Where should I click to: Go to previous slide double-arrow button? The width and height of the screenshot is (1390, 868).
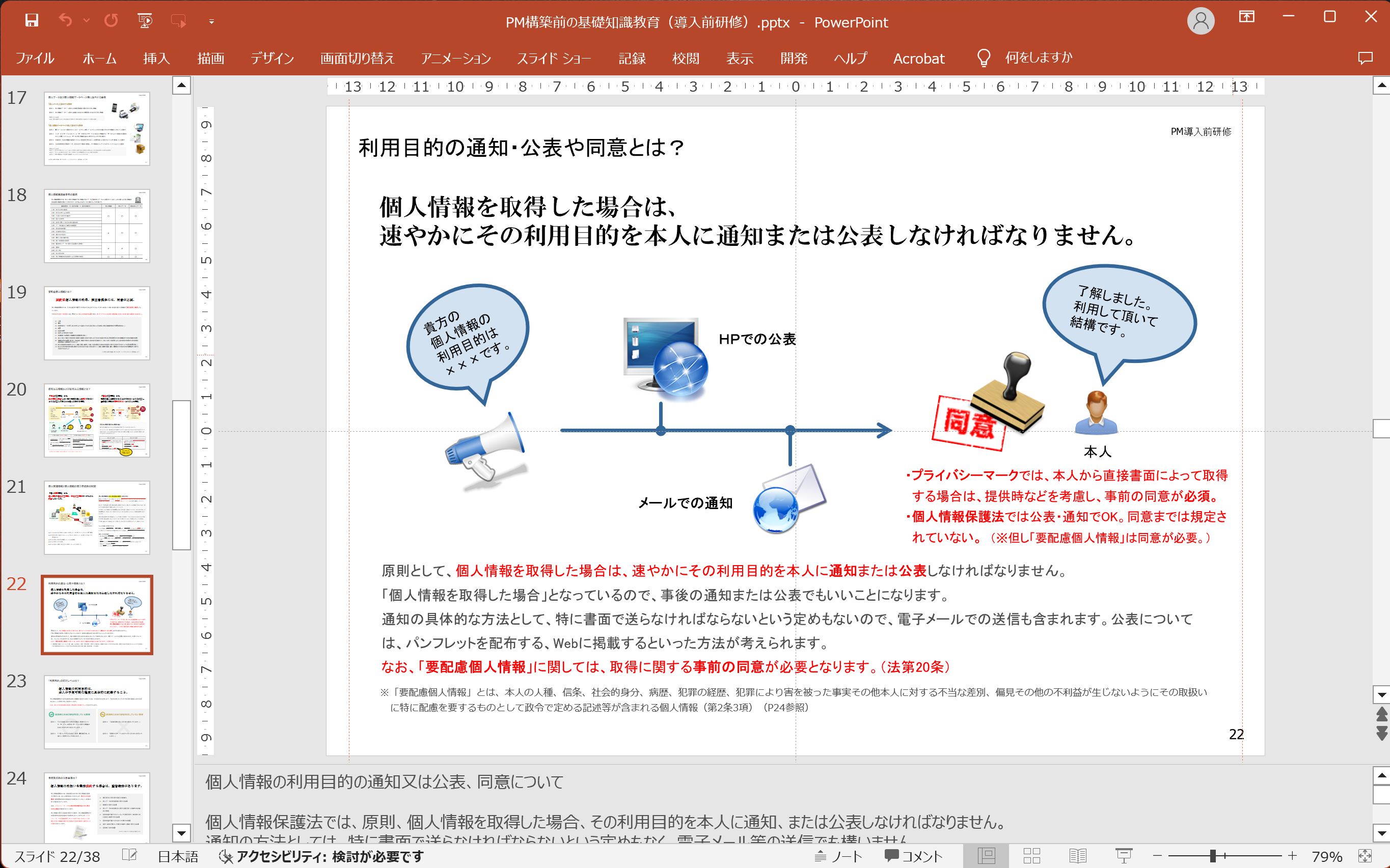pos(1381,714)
